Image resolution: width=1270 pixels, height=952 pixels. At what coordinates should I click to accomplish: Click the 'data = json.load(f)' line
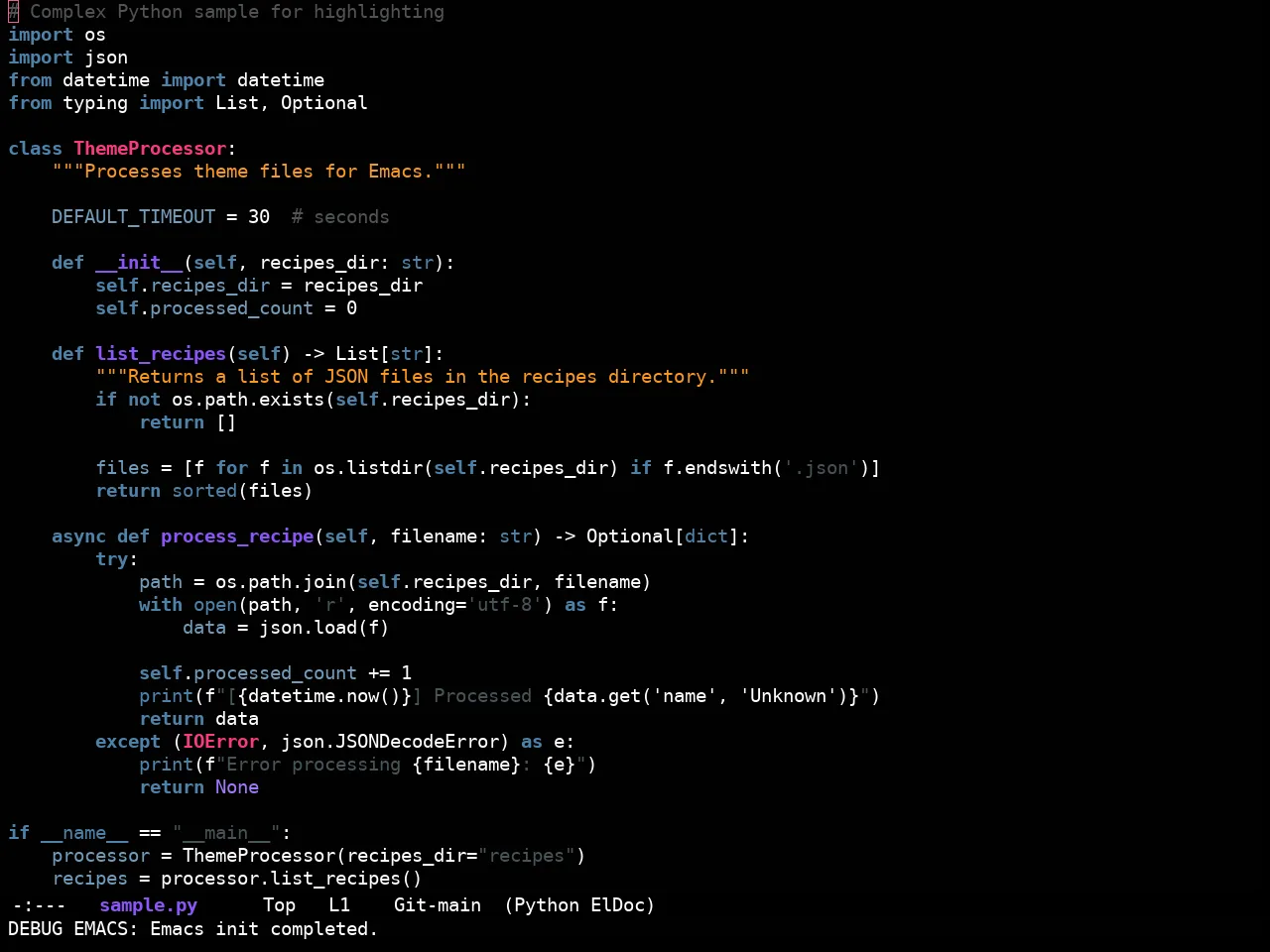click(x=286, y=628)
